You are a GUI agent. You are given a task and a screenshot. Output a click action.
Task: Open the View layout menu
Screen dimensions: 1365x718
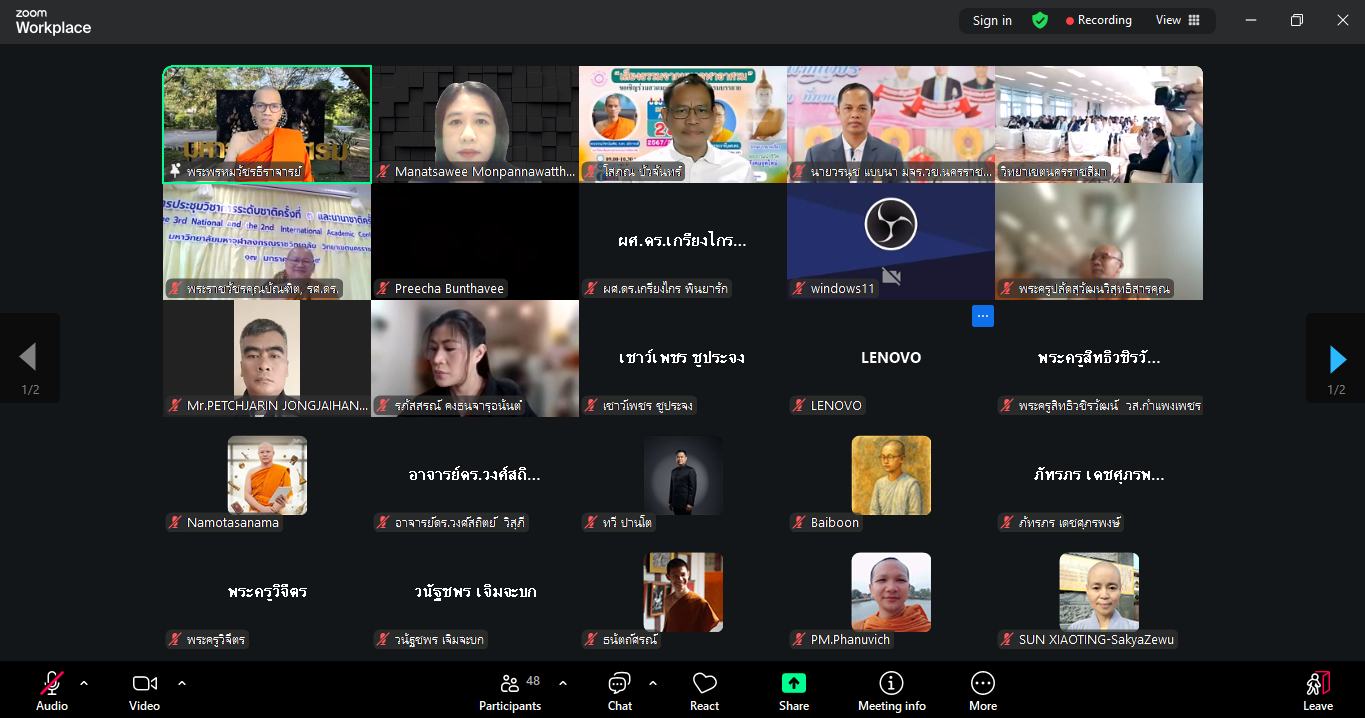click(x=1177, y=20)
